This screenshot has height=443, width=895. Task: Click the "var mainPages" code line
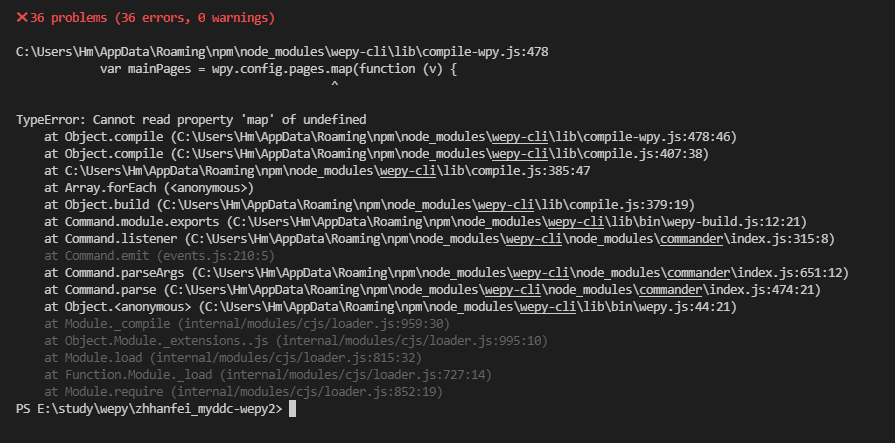(279, 69)
